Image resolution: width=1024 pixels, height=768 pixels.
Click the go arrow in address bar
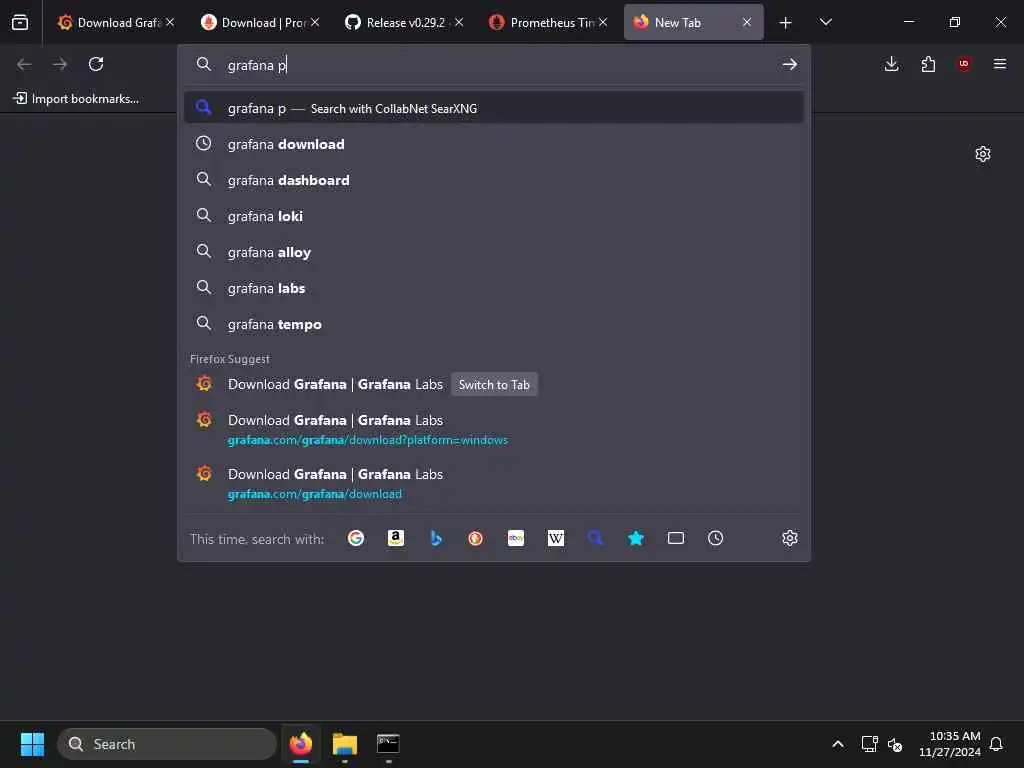790,65
